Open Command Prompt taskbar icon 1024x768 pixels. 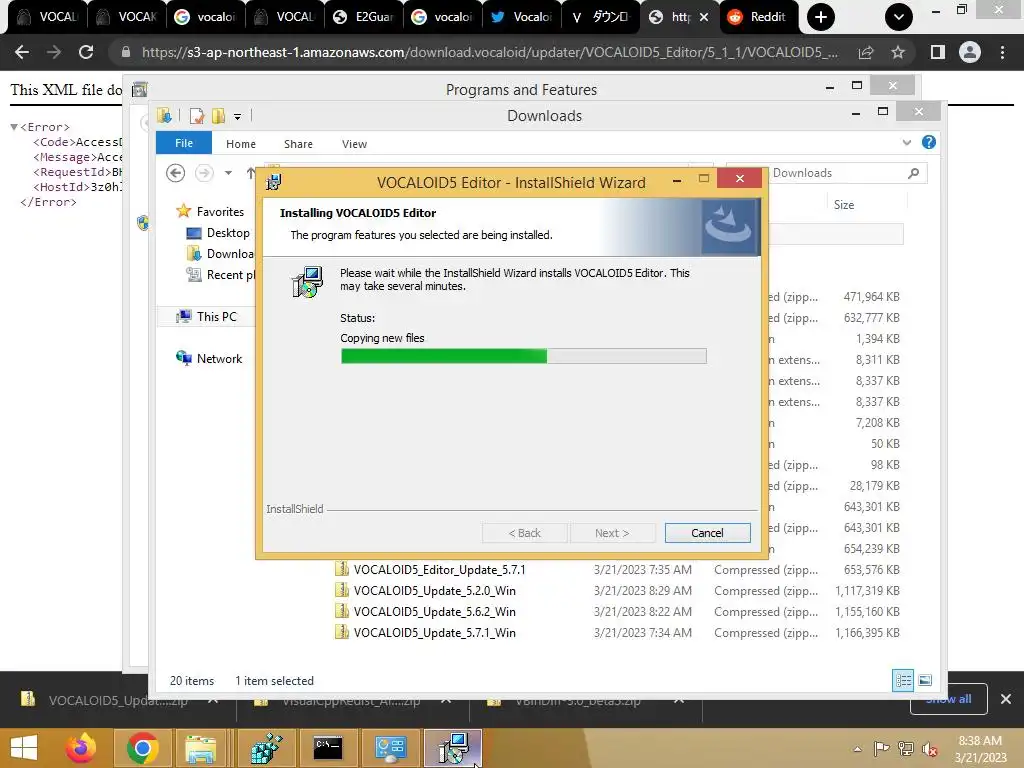327,748
